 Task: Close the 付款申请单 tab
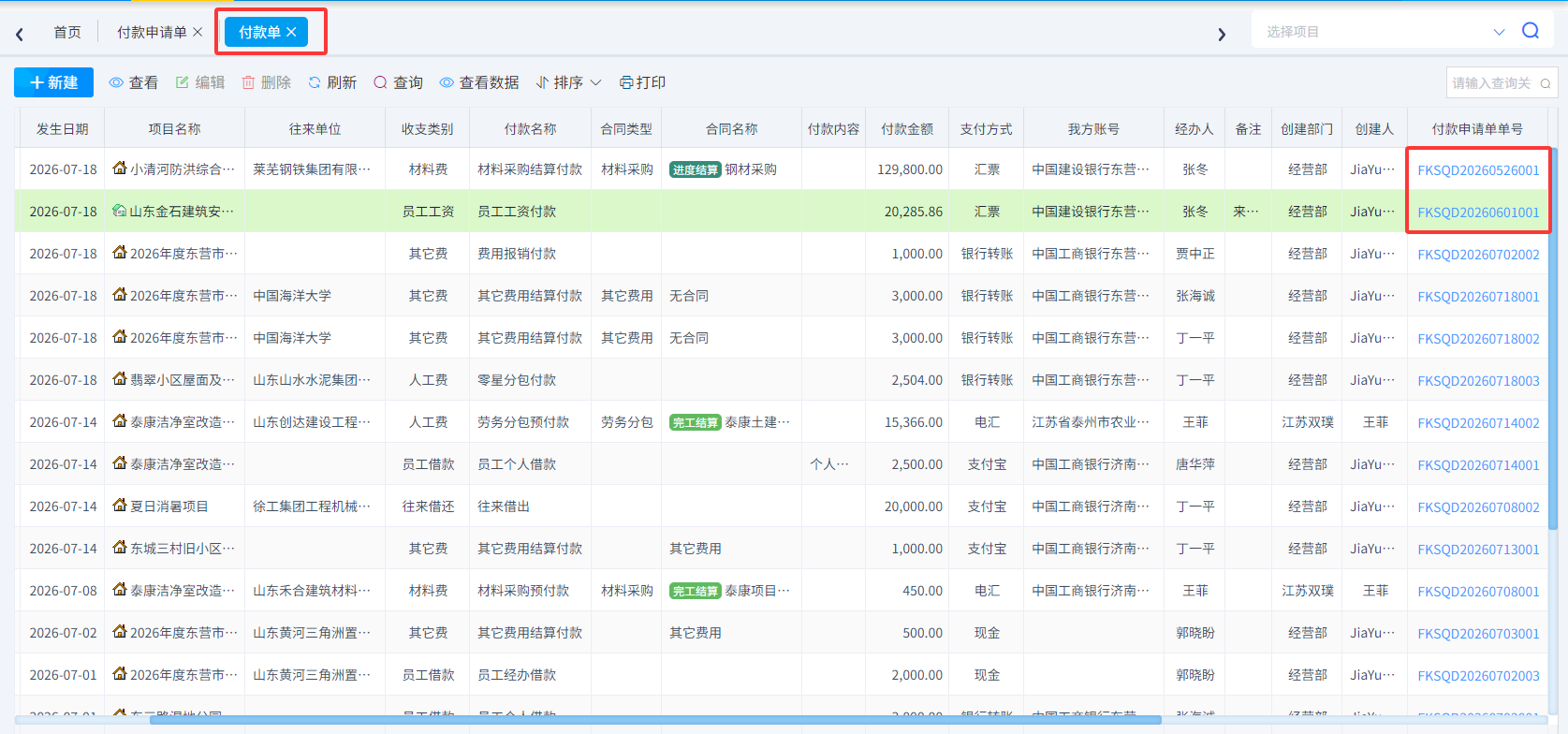coord(198,32)
